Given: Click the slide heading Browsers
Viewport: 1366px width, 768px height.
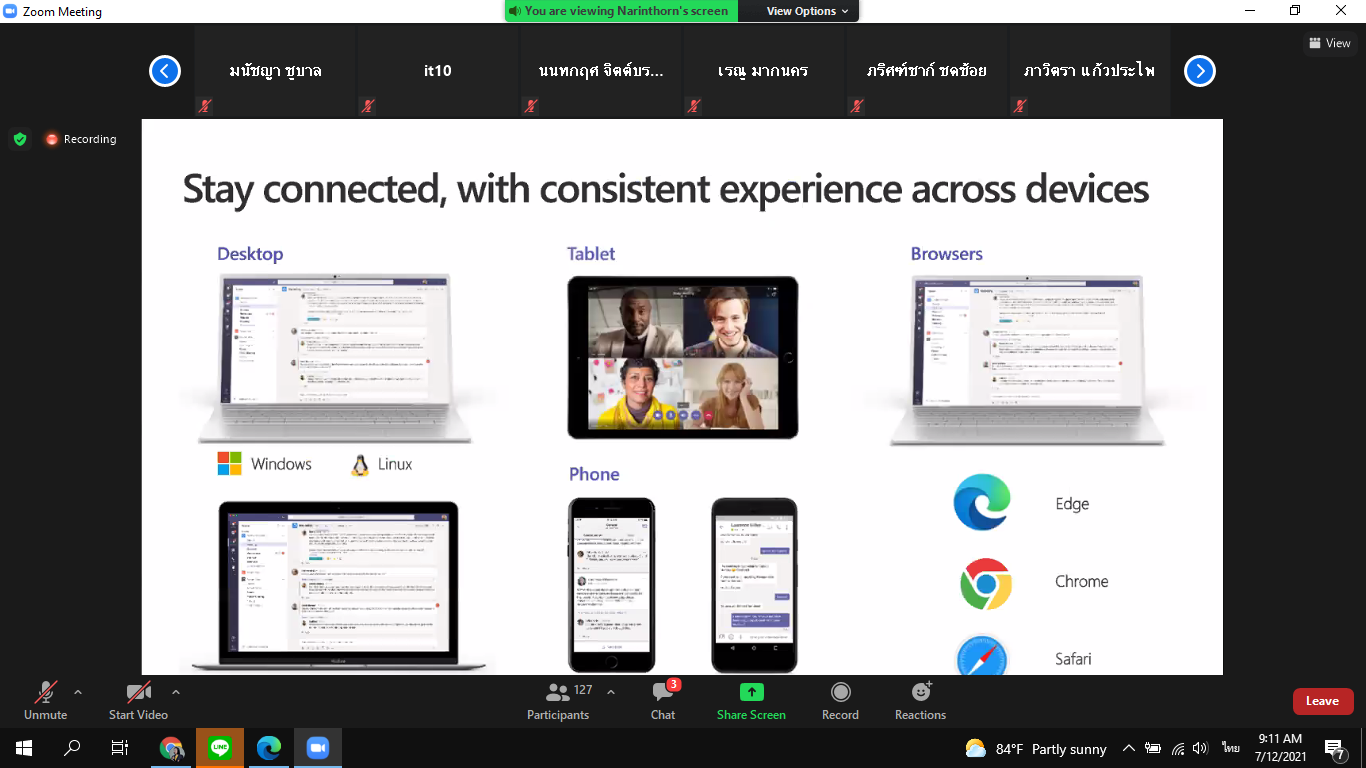Looking at the screenshot, I should pyautogui.click(x=947, y=254).
